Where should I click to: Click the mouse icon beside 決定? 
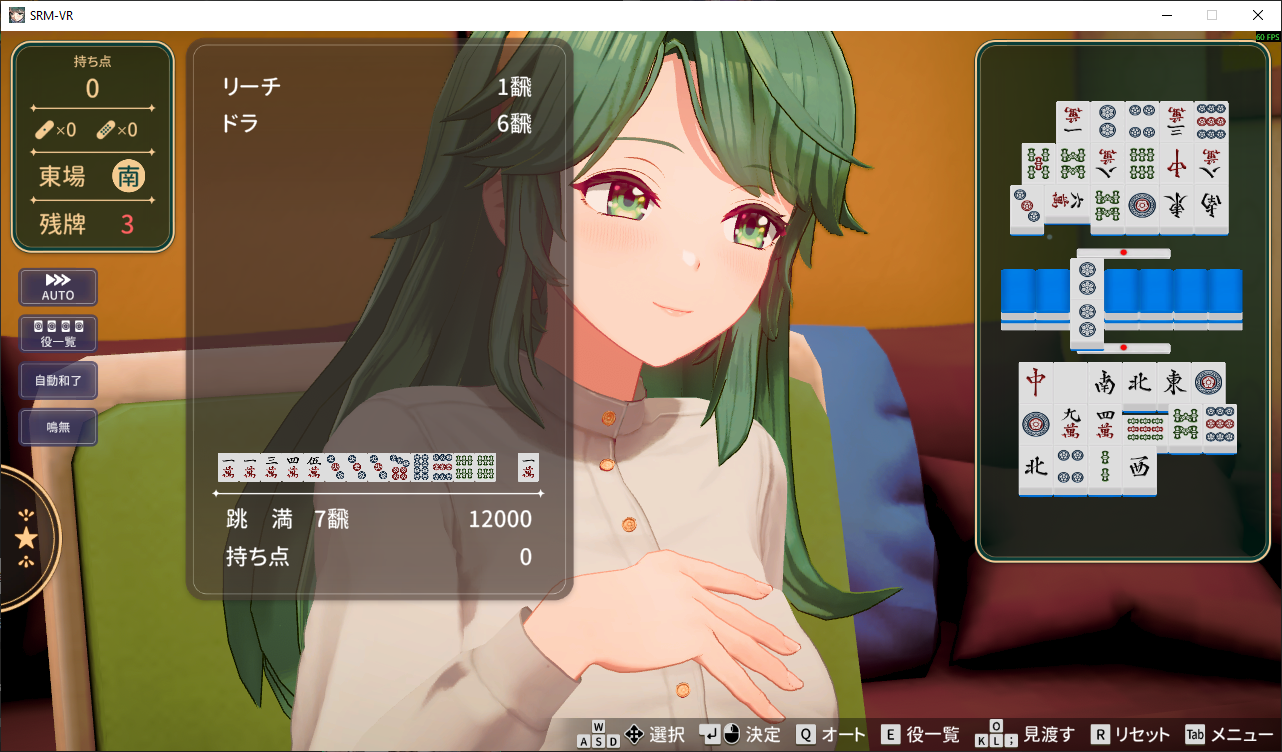tap(732, 735)
